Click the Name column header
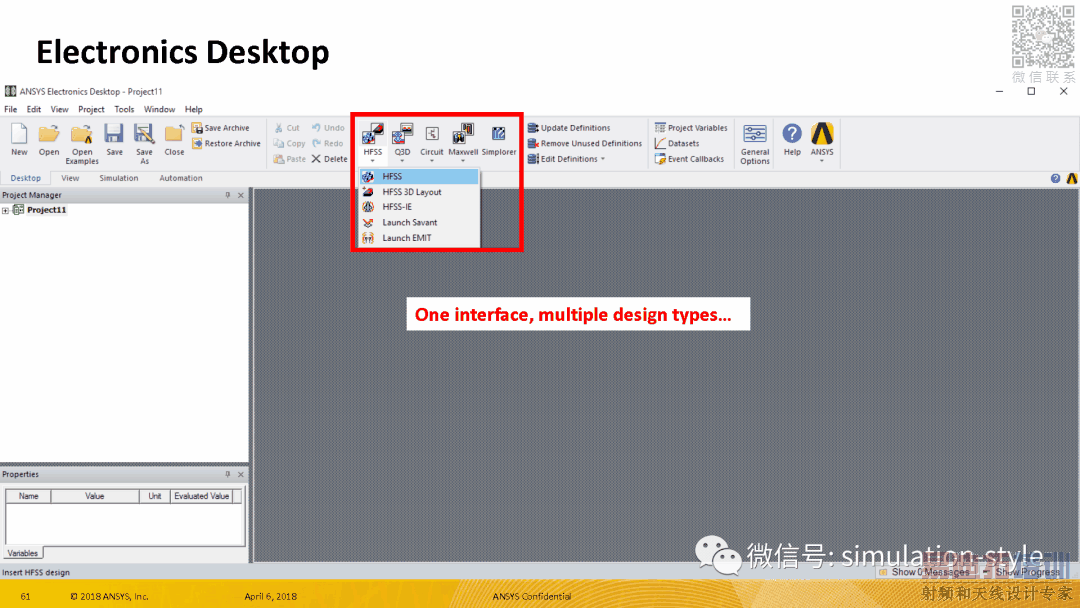Screen dimensions: 1080x608 28,496
